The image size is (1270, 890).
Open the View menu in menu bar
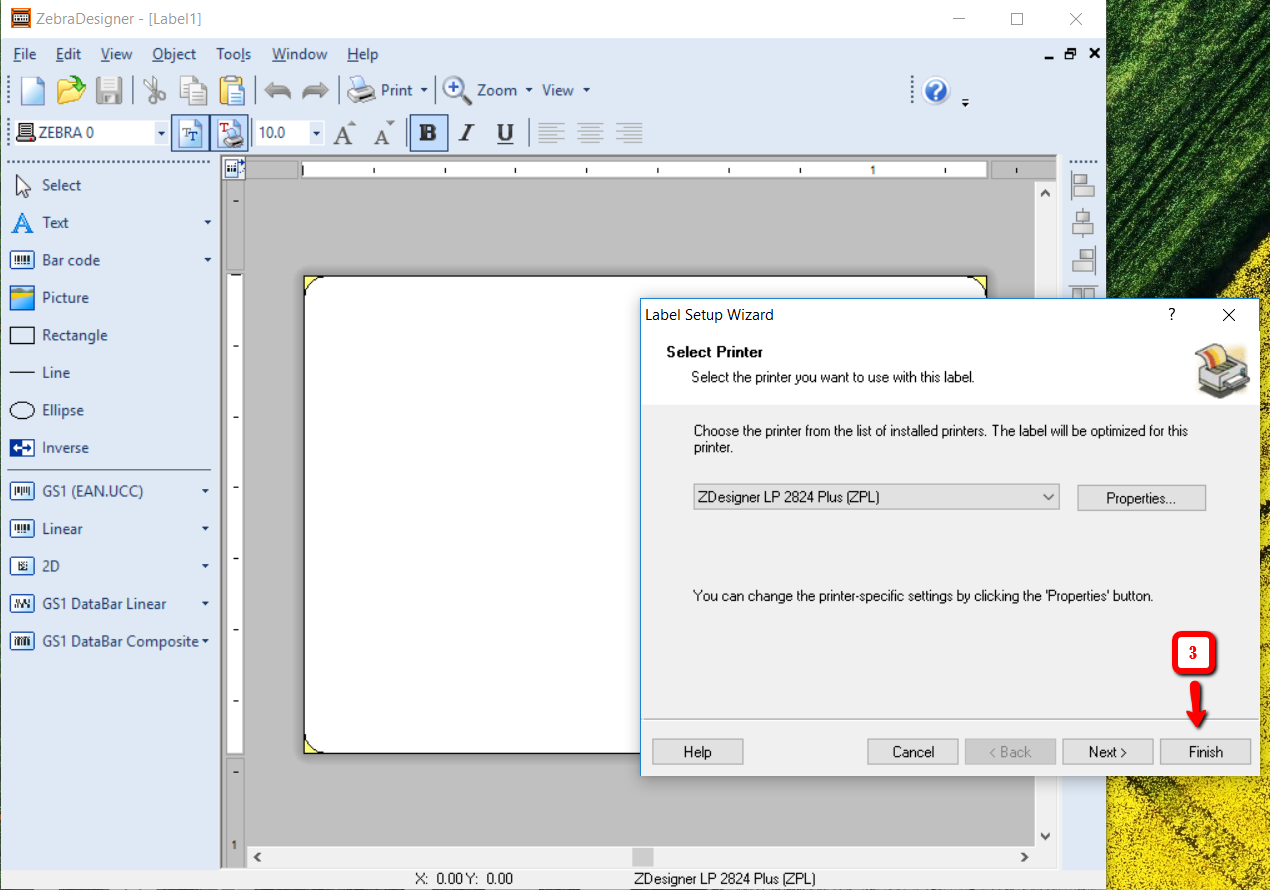click(116, 54)
